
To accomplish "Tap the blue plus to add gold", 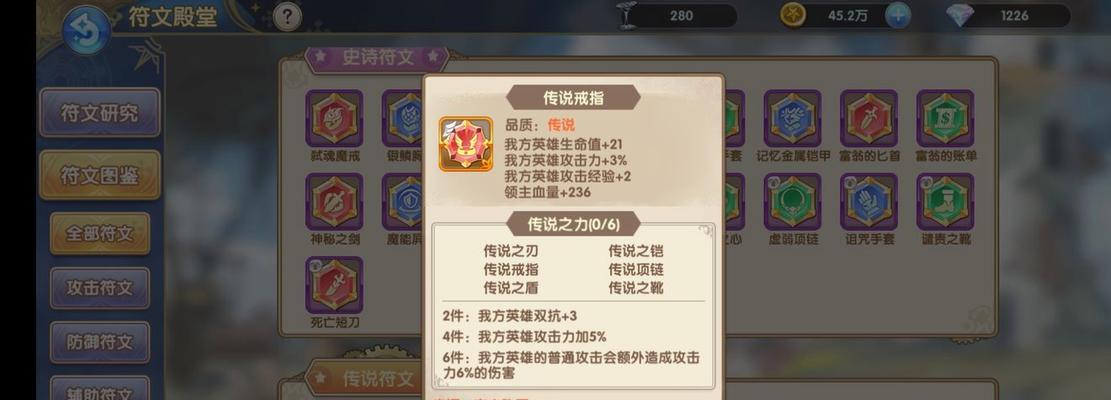I will [x=898, y=16].
